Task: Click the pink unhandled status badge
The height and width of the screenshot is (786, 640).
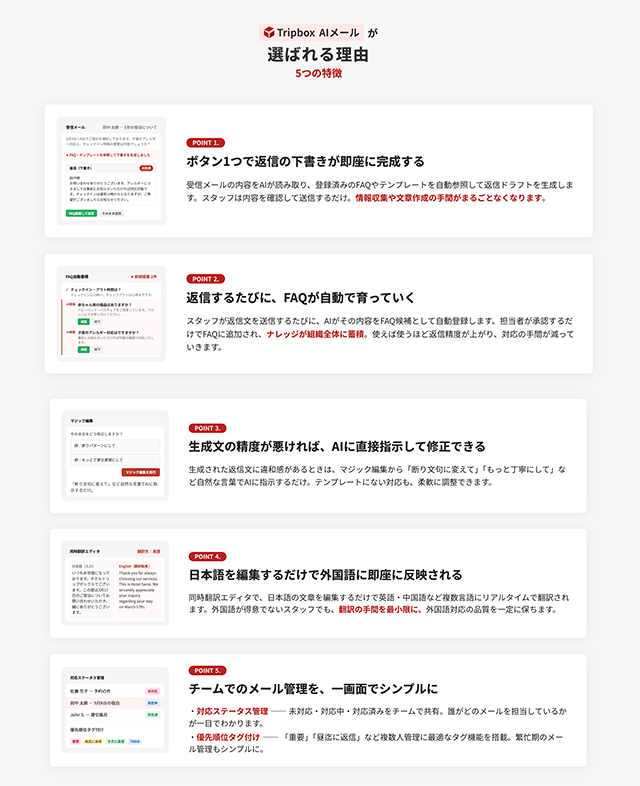Action: [152, 691]
